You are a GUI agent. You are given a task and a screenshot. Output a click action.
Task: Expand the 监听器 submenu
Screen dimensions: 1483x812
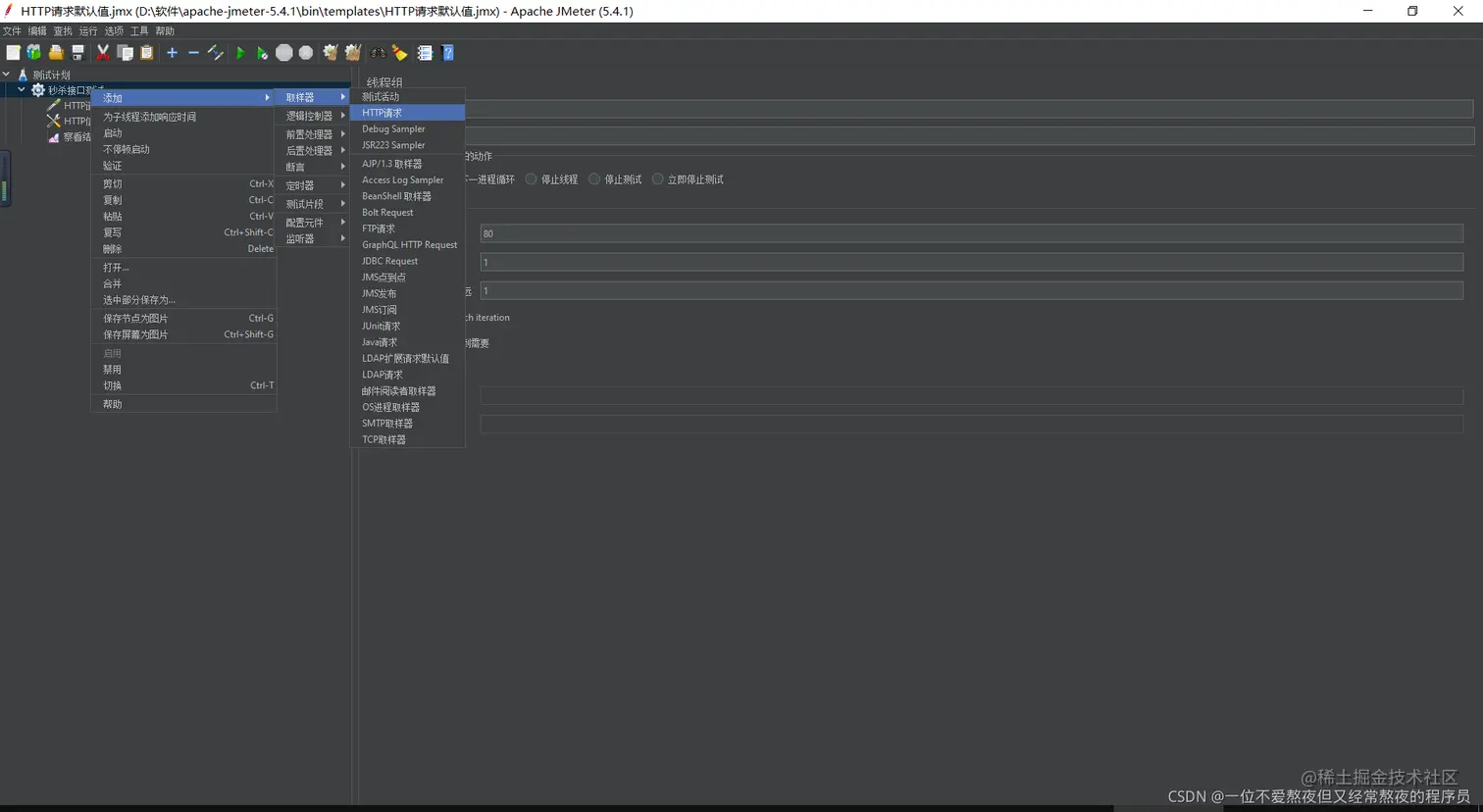point(314,238)
